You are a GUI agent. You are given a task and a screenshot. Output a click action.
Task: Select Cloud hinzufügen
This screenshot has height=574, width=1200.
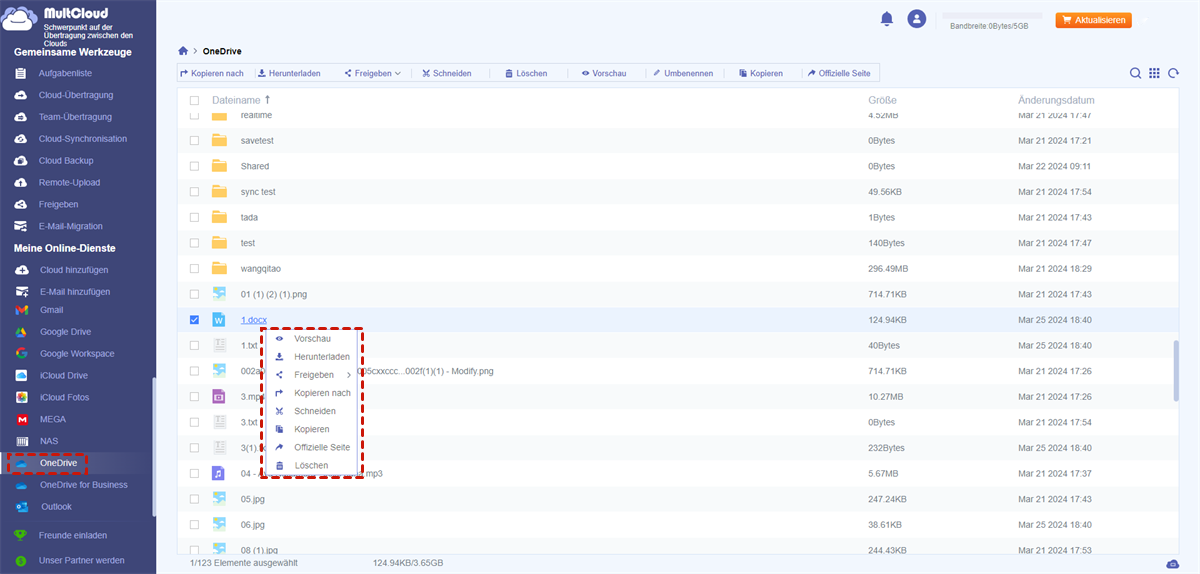click(x=74, y=270)
